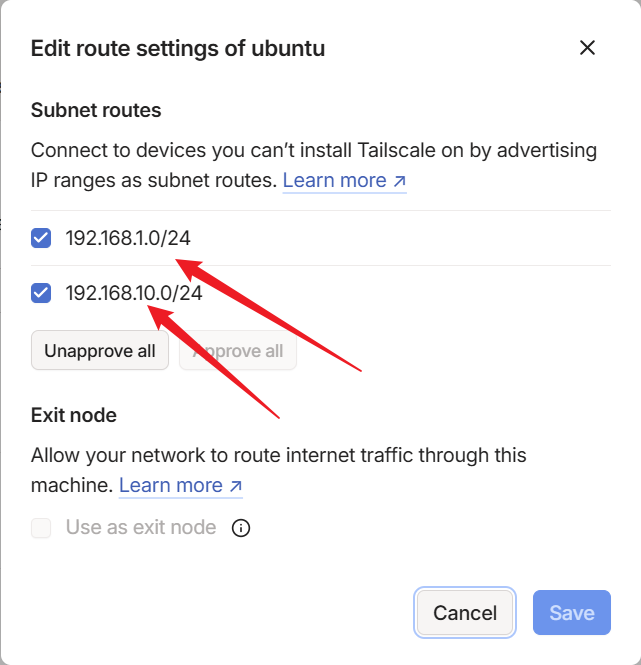This screenshot has width=641, height=665.
Task: Click the 192.168.10.0/24 route label
Action: click(134, 293)
